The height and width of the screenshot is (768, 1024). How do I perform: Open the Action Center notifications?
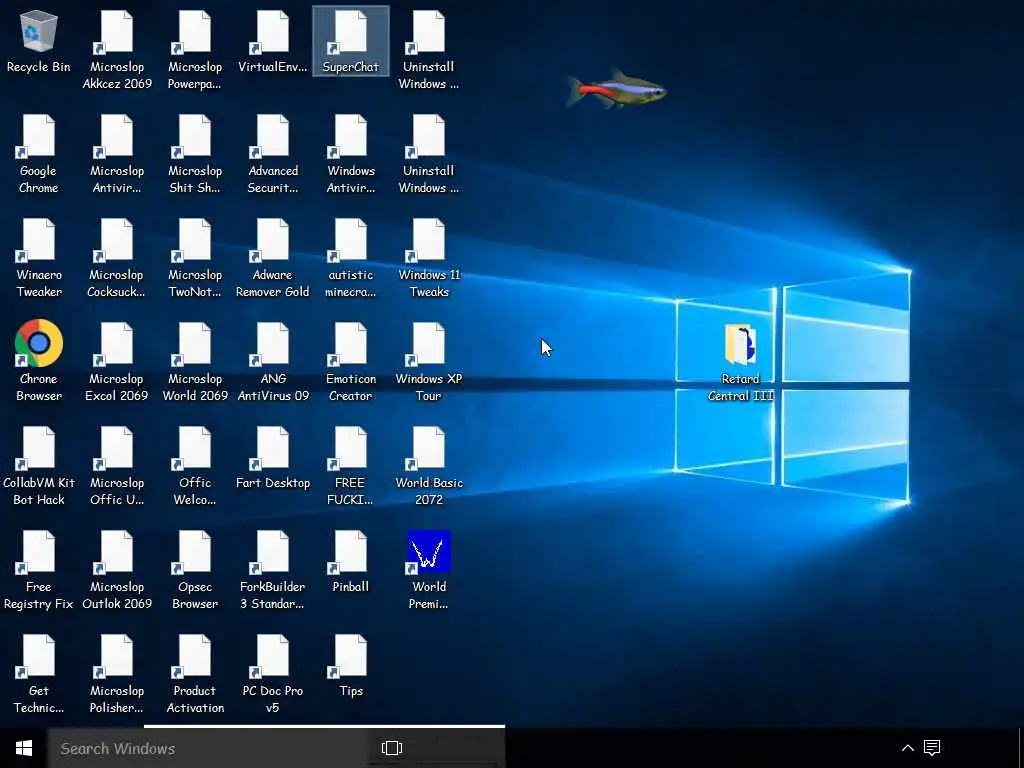(932, 748)
